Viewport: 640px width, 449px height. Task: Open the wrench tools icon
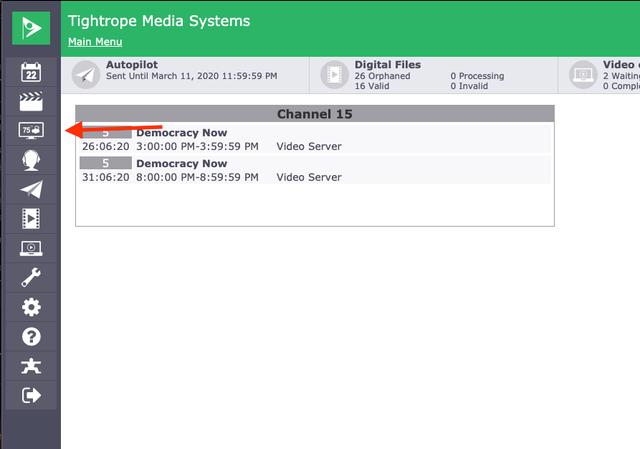click(31, 278)
